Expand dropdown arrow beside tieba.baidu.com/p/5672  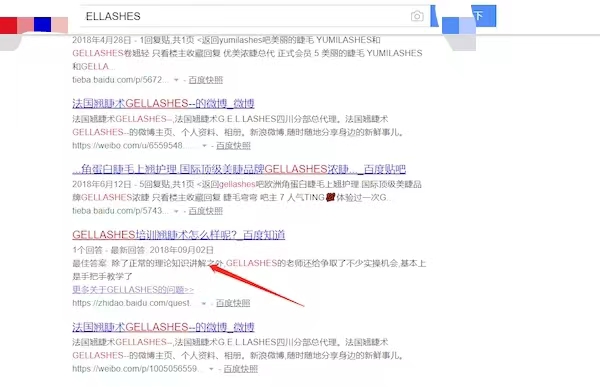(176, 80)
